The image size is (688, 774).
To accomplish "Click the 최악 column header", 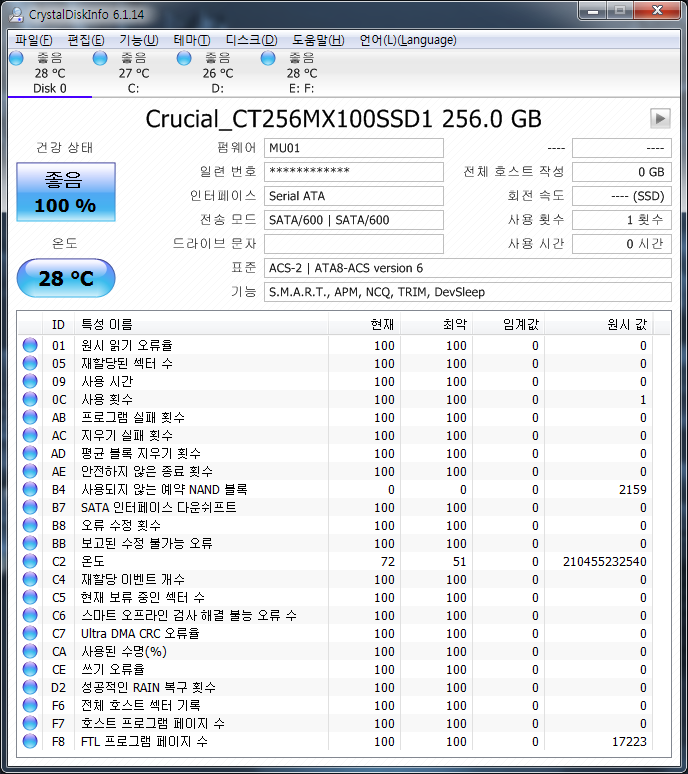I will click(436, 324).
